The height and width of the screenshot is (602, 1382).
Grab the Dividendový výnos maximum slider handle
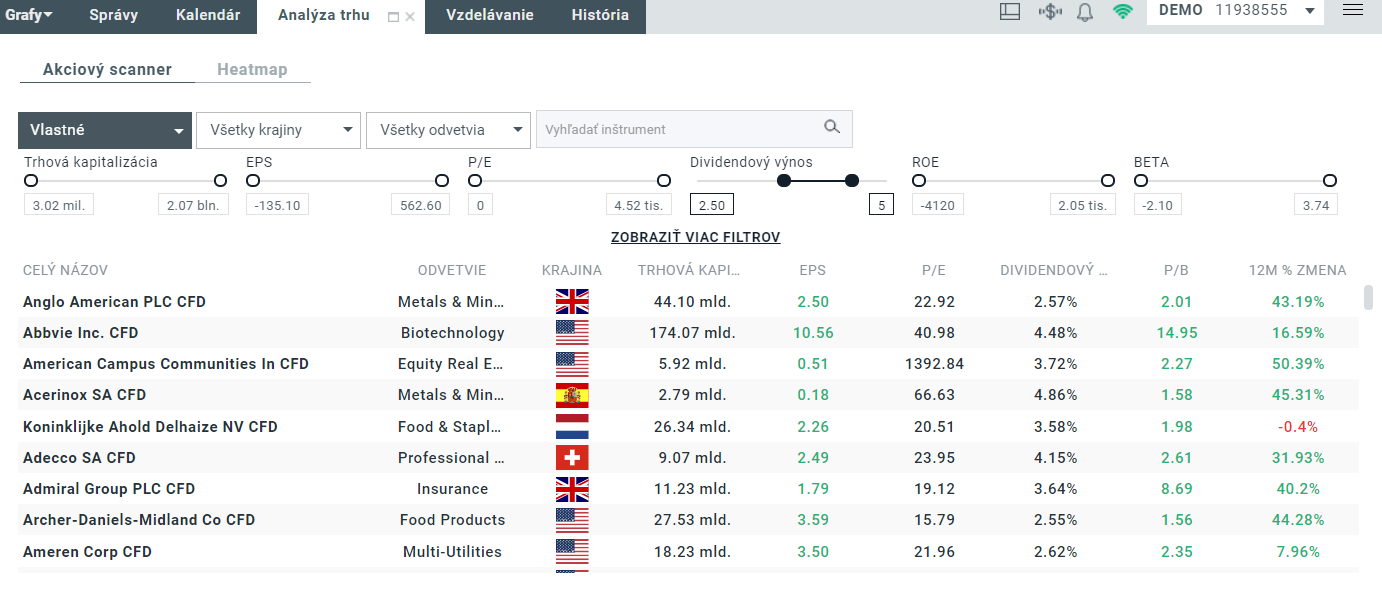tap(852, 181)
